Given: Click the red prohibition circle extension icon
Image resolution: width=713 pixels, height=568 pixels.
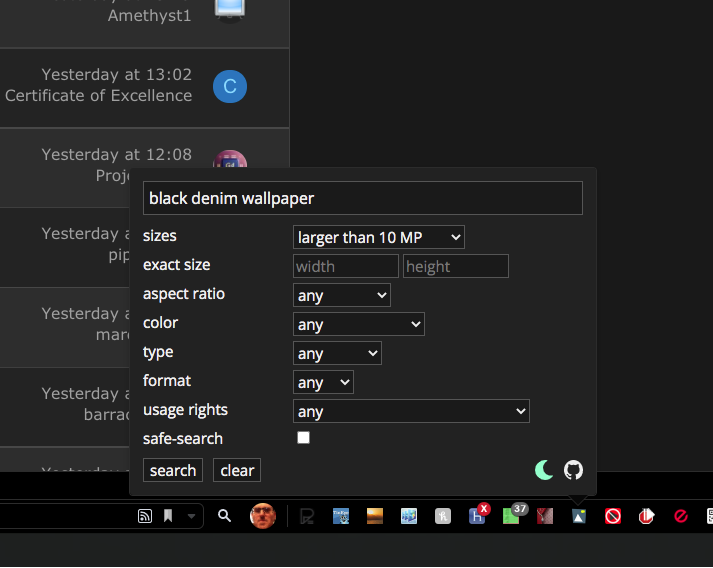Looking at the screenshot, I should pos(613,516).
